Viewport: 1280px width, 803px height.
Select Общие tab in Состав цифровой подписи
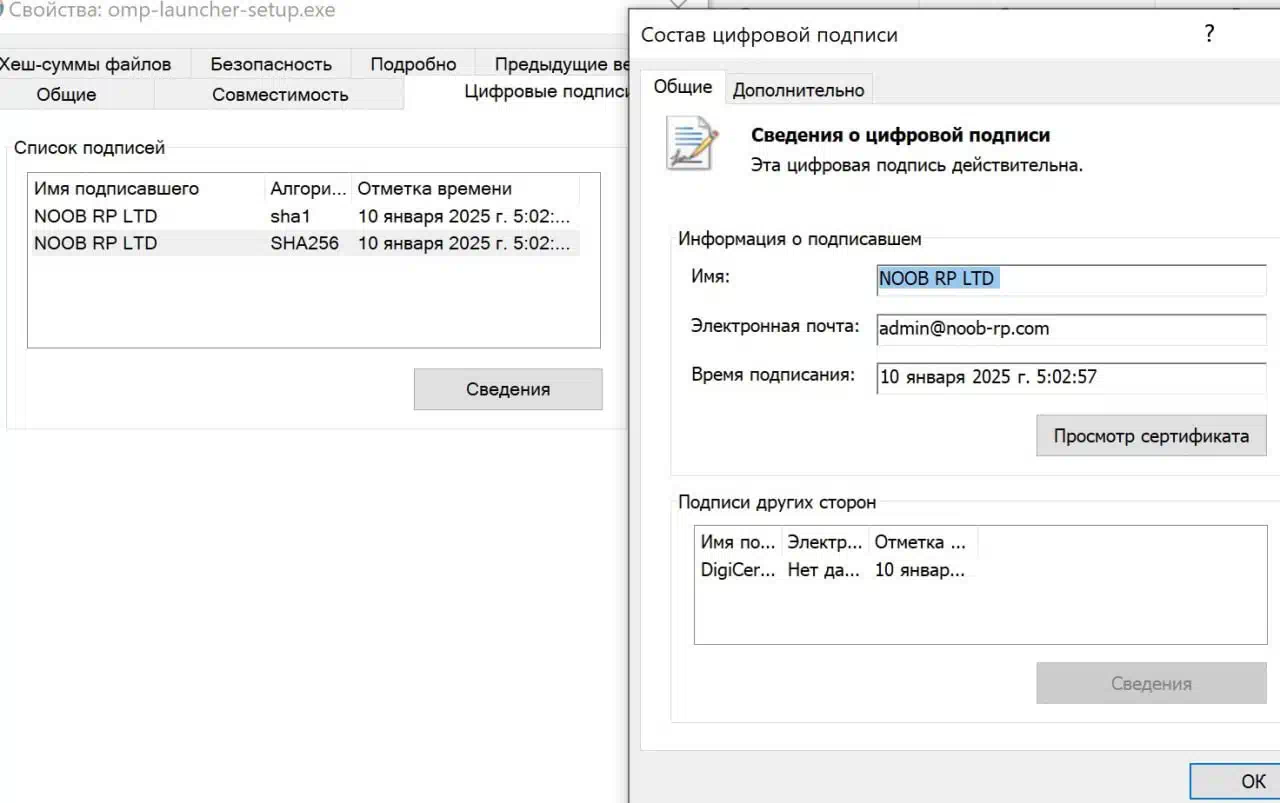pyautogui.click(x=683, y=86)
